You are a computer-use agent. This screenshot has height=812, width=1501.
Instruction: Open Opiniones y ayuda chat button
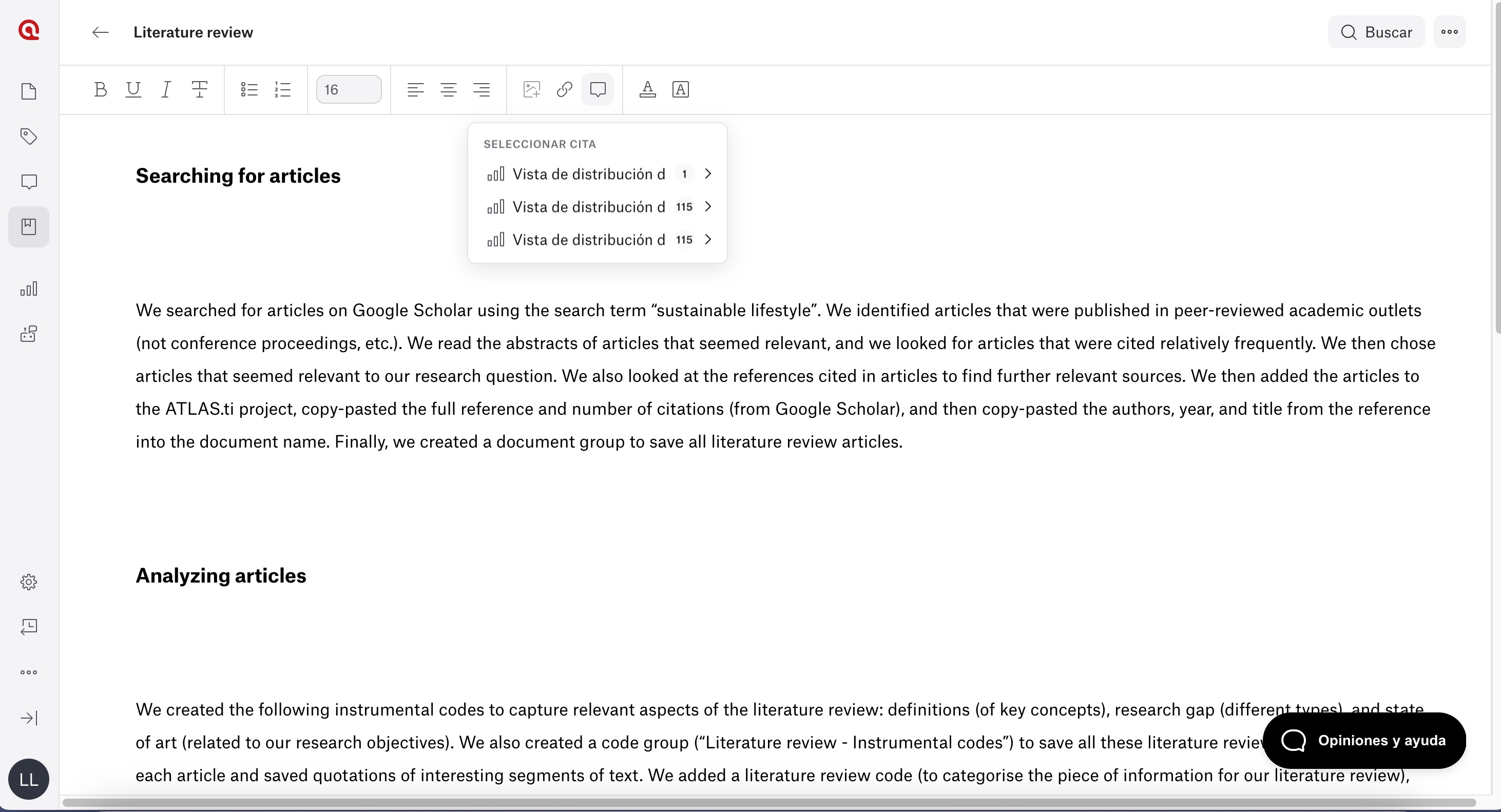(1363, 740)
